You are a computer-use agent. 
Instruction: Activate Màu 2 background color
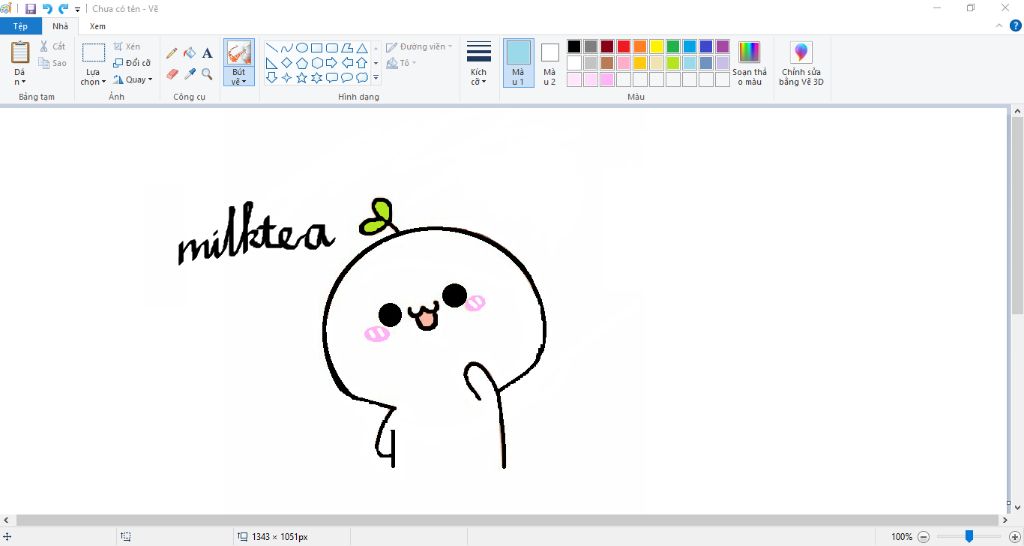click(x=550, y=63)
